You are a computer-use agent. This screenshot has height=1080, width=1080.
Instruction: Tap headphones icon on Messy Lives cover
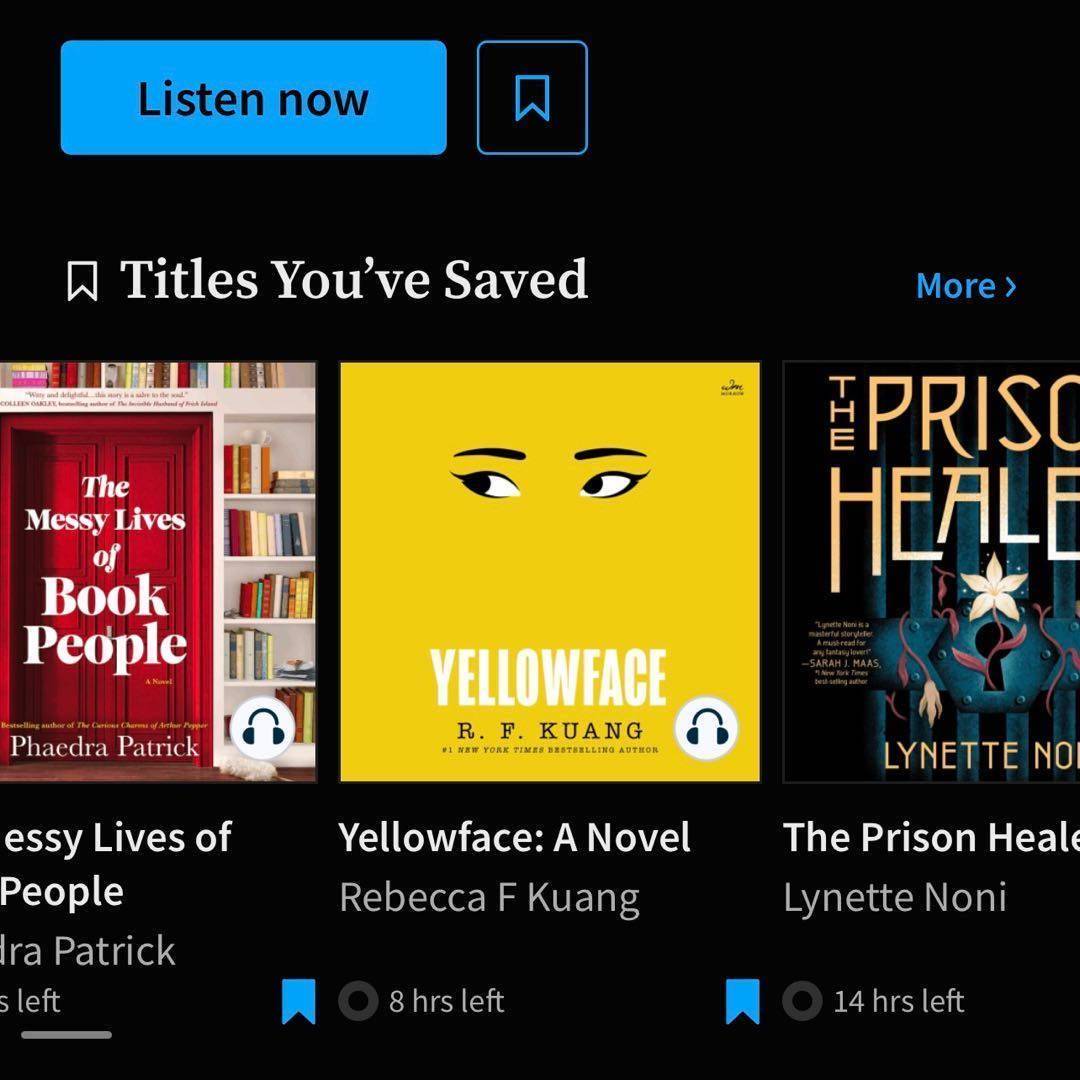(x=263, y=731)
